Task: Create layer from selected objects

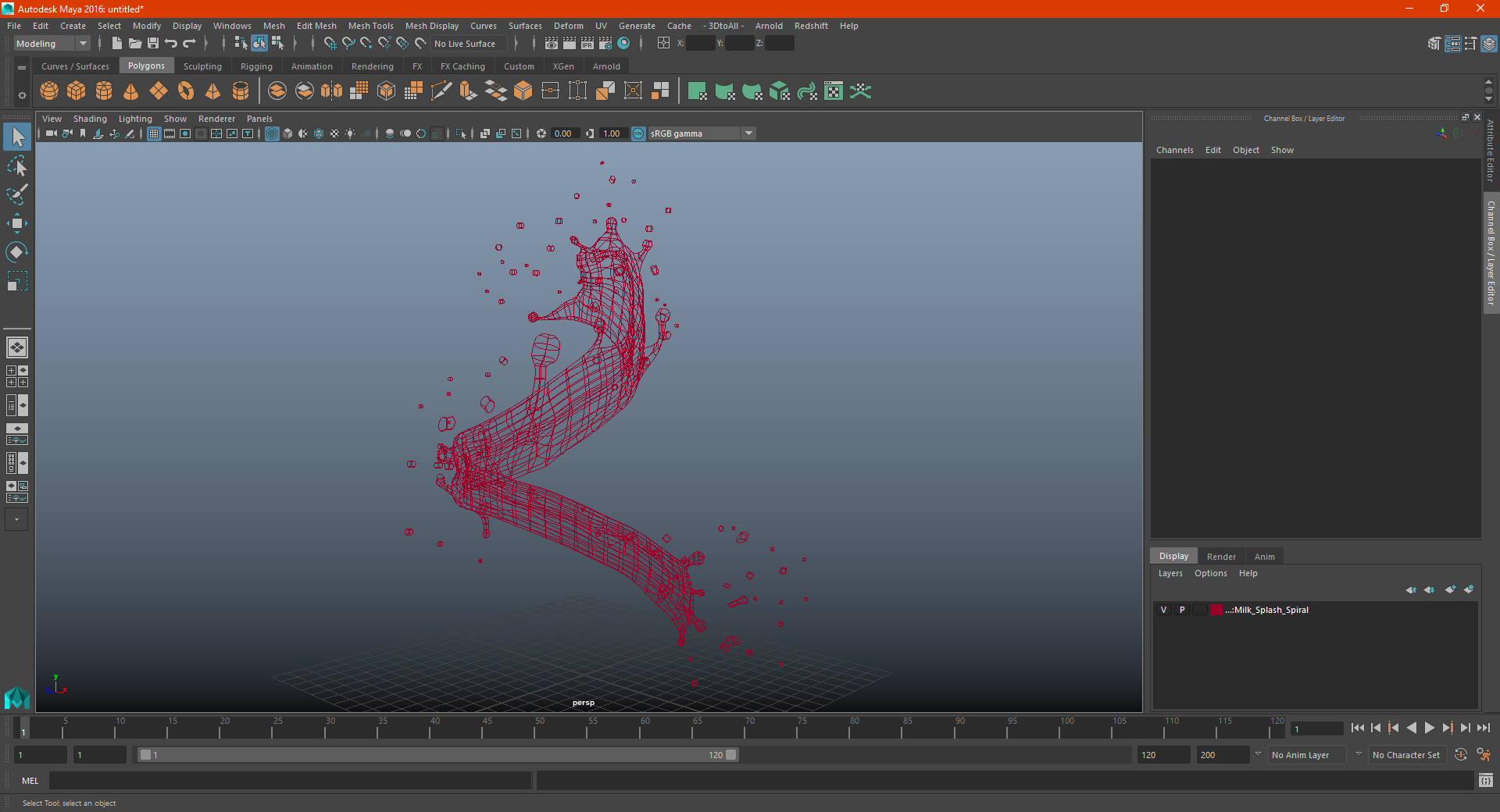Action: (1469, 589)
